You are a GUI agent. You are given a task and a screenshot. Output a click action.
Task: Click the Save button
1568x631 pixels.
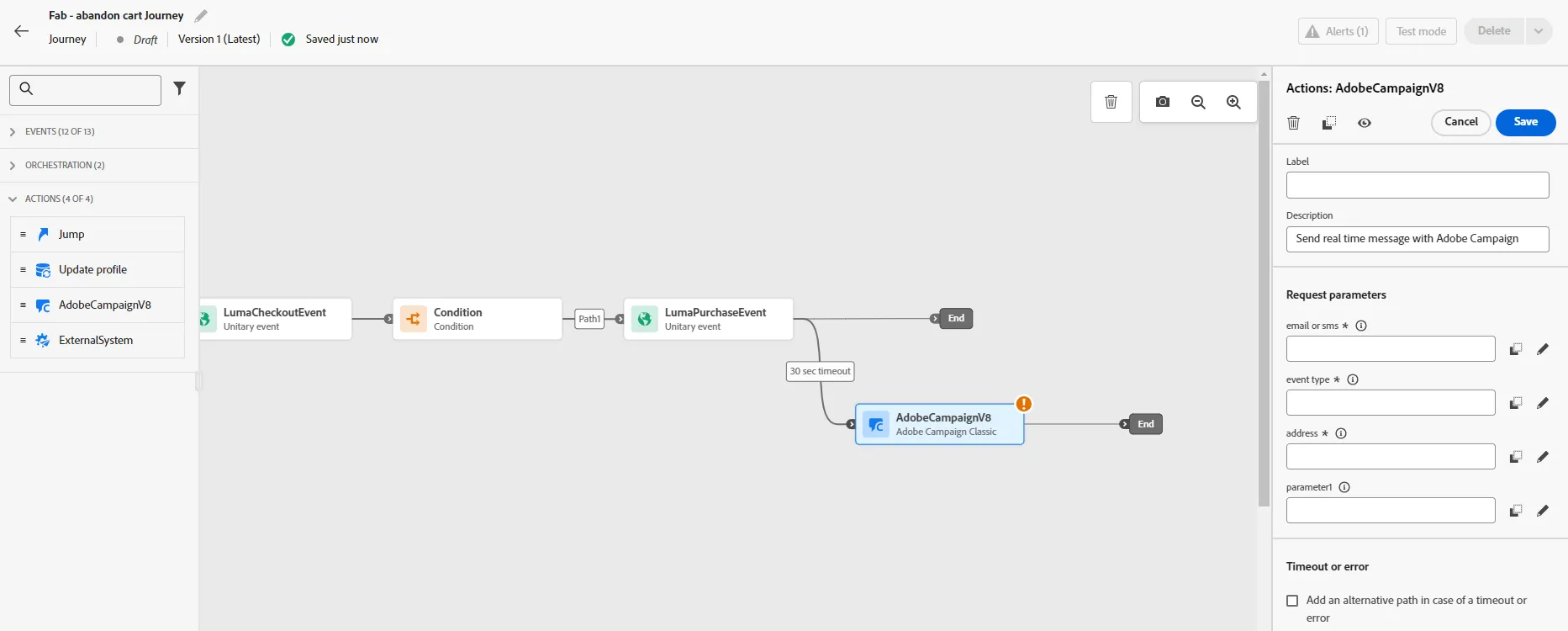(x=1525, y=122)
